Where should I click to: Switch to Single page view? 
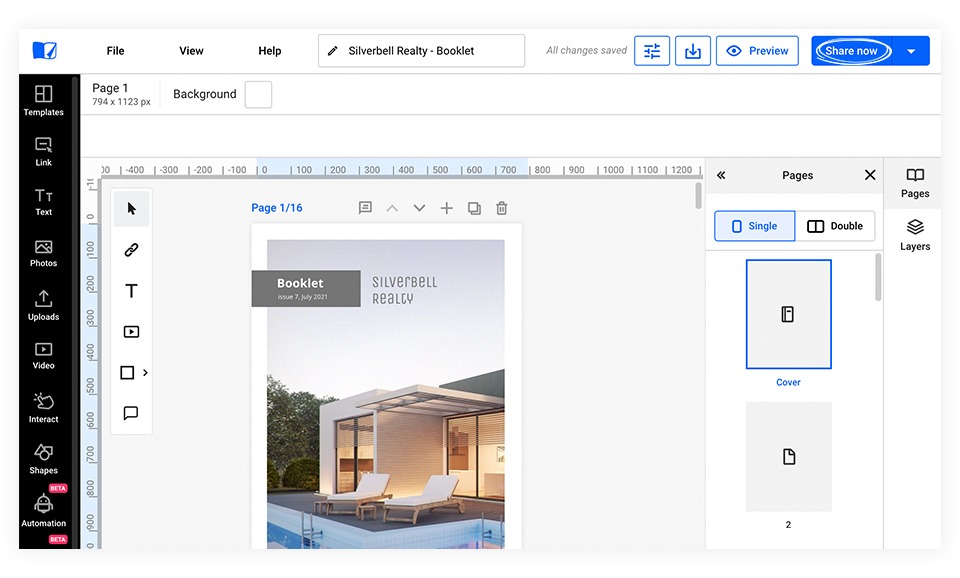pyautogui.click(x=754, y=226)
